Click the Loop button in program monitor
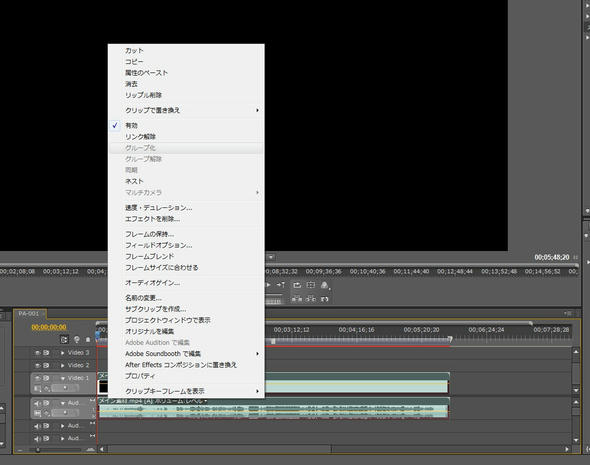This screenshot has width=590, height=465. 297,285
